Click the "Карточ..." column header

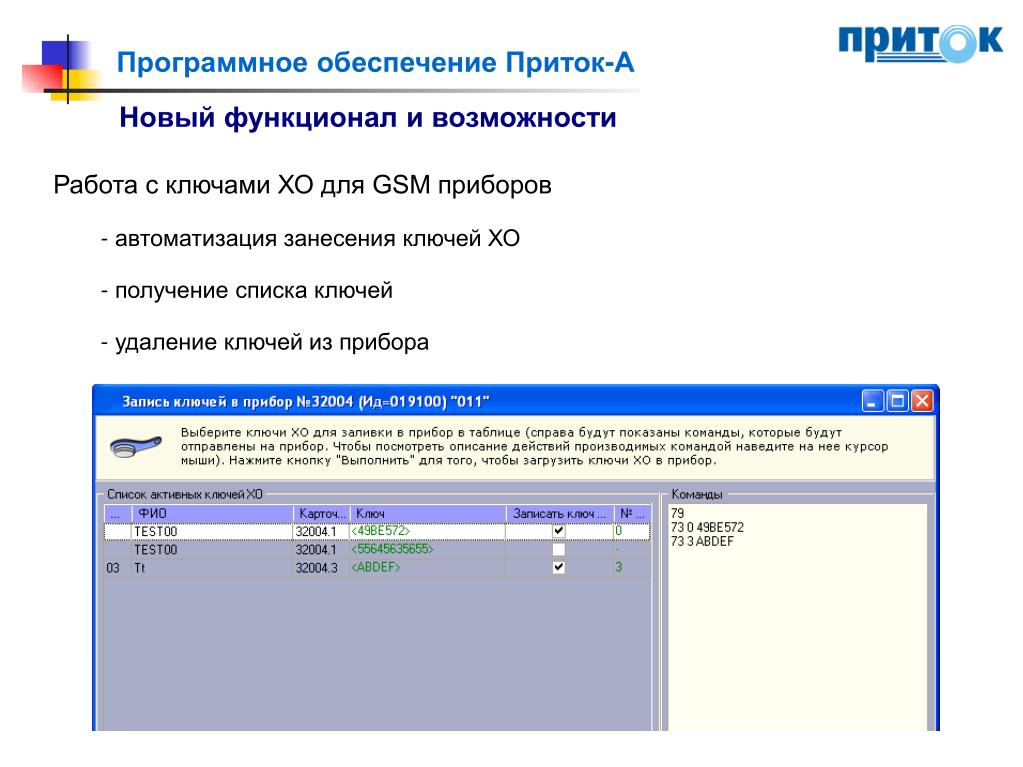pyautogui.click(x=322, y=514)
